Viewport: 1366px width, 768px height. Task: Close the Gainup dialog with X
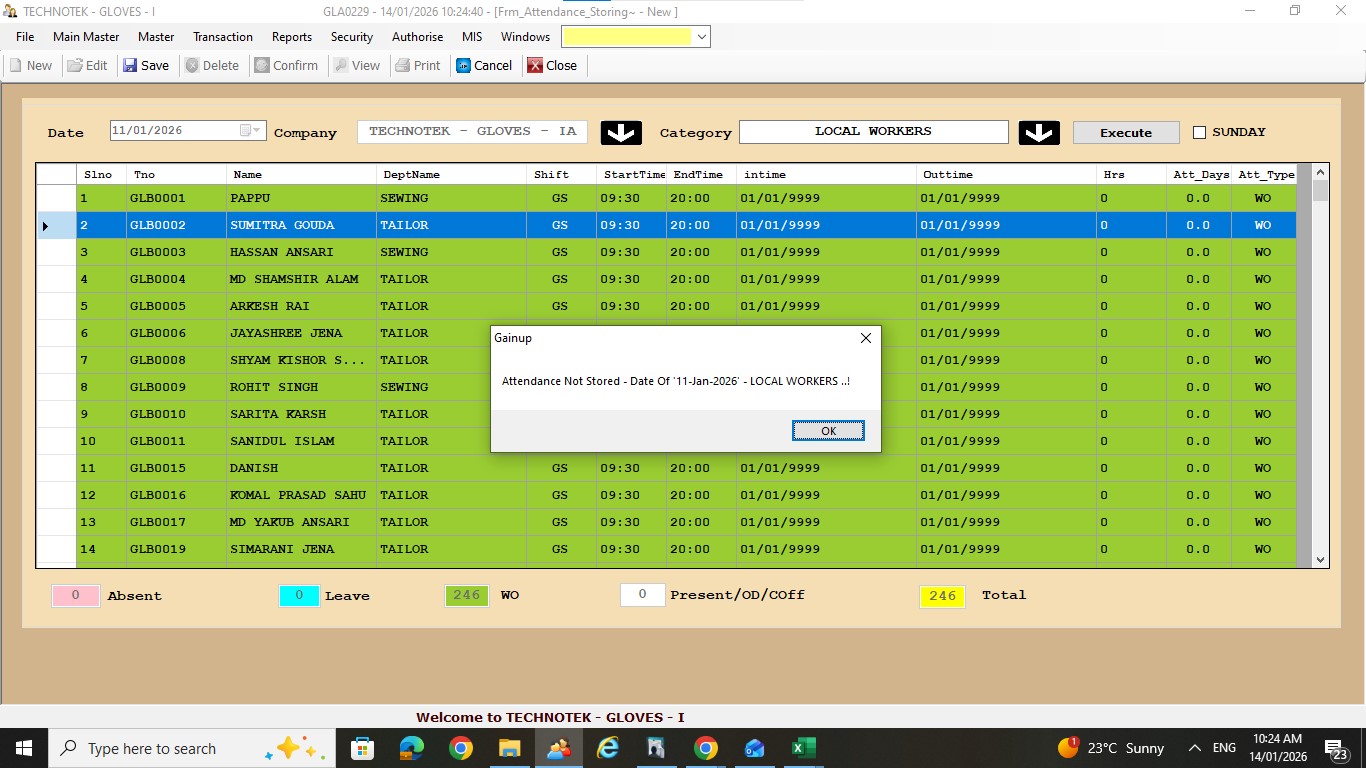tap(866, 338)
